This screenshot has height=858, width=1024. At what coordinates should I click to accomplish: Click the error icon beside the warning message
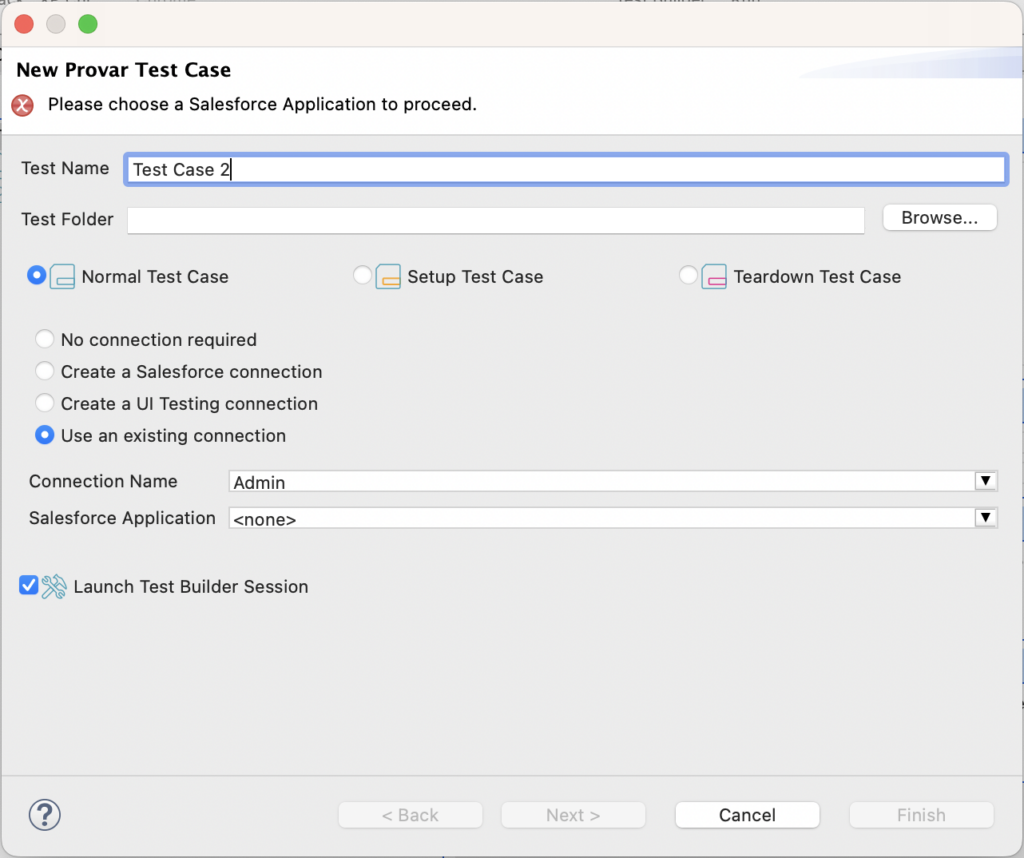click(21, 104)
